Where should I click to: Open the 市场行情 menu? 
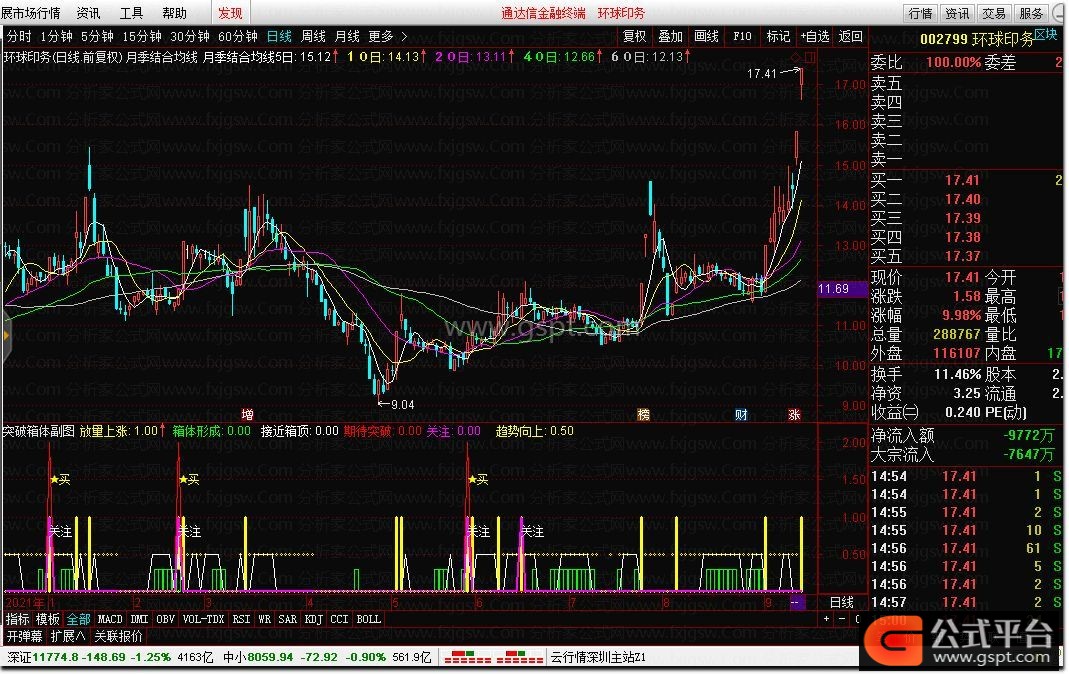click(31, 13)
